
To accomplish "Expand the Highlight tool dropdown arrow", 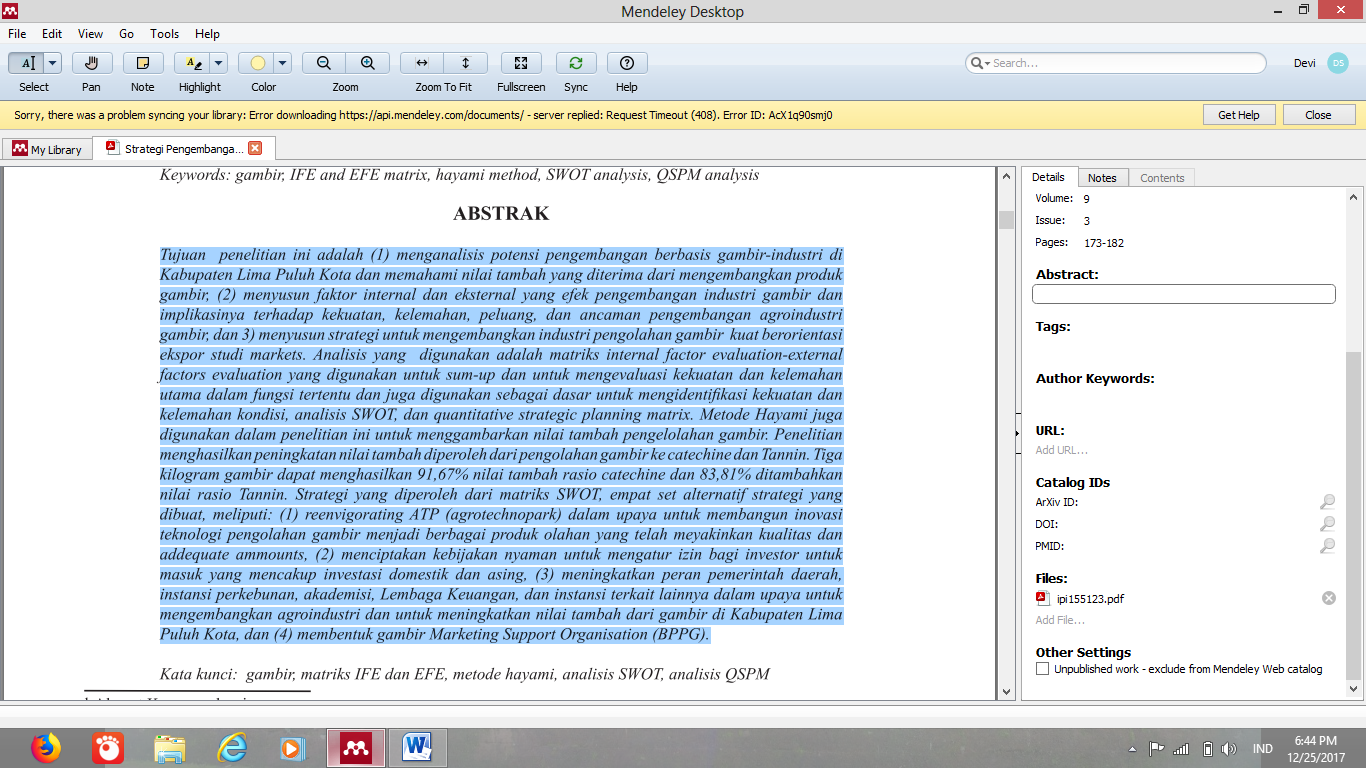I will pos(219,63).
